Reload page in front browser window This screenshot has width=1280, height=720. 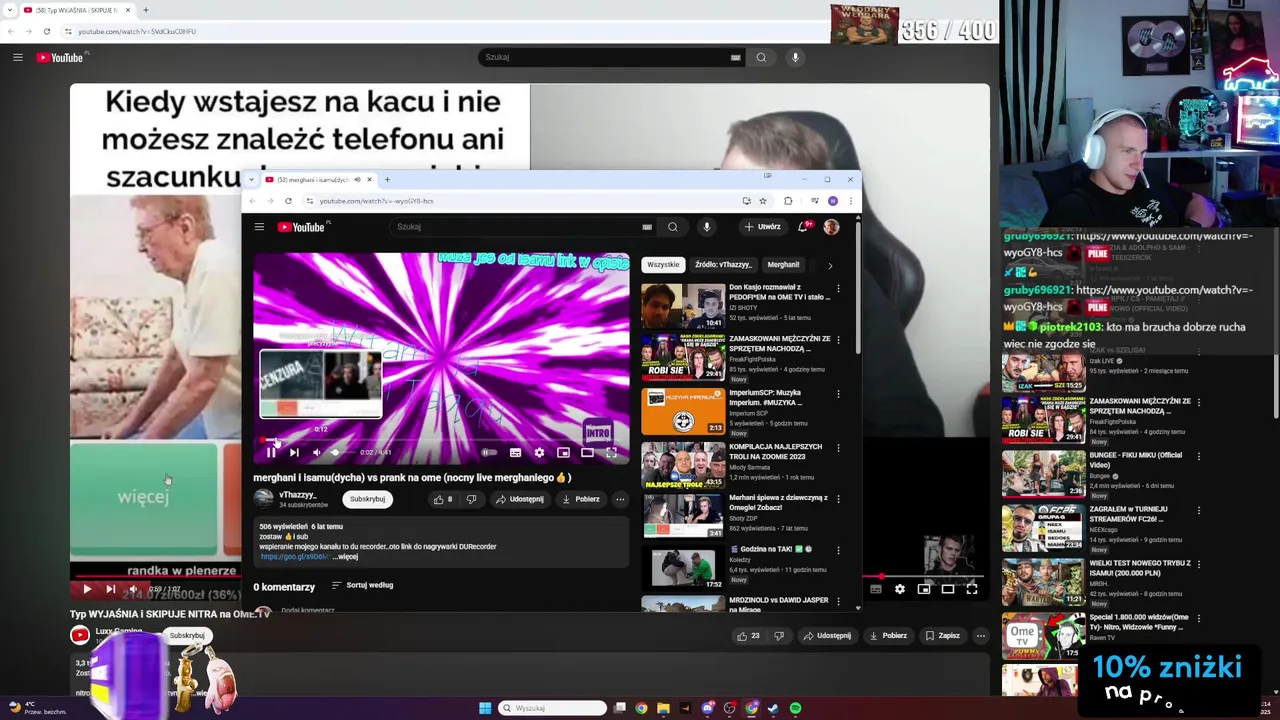pos(288,201)
